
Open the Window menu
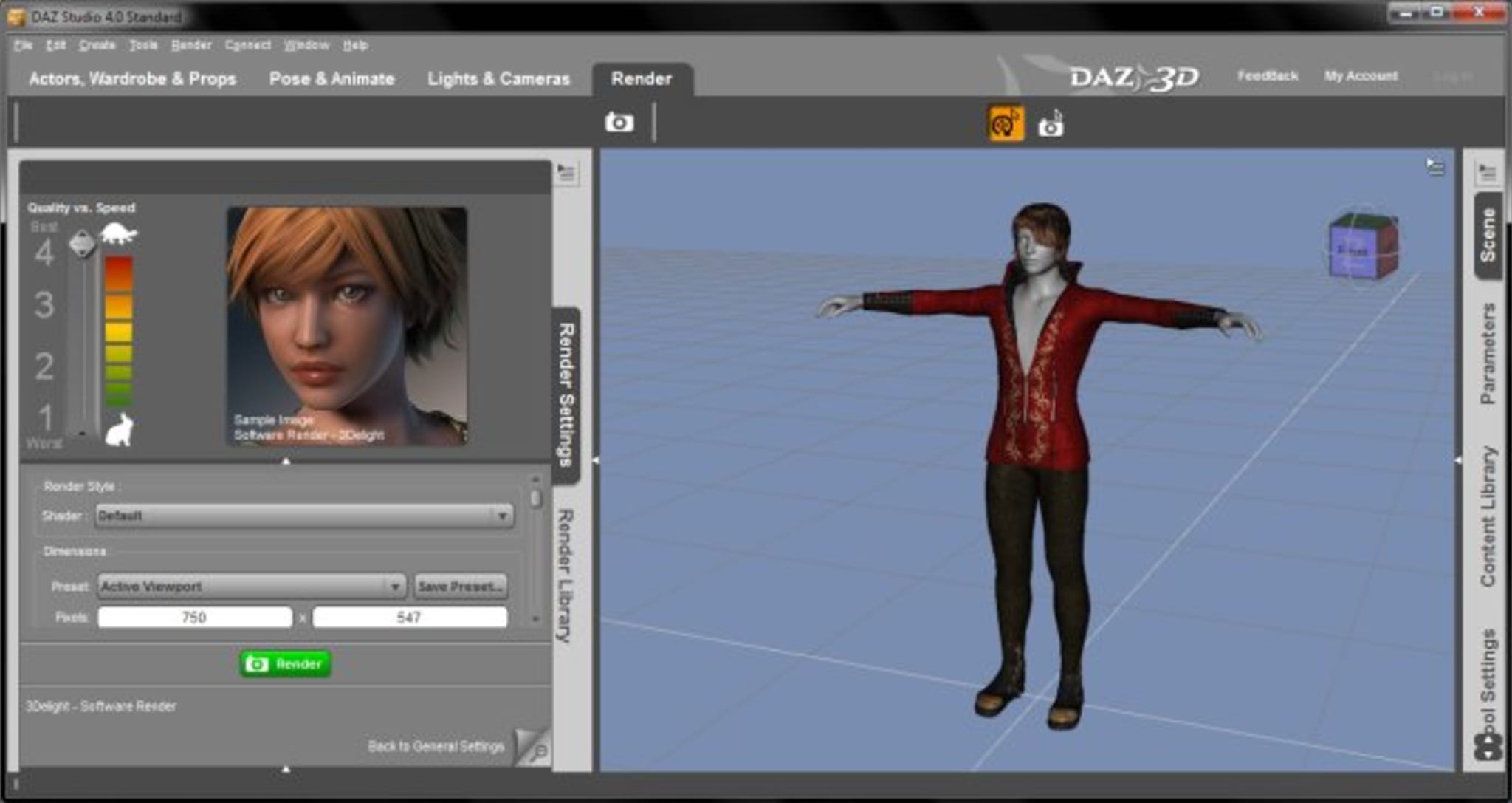click(x=306, y=45)
